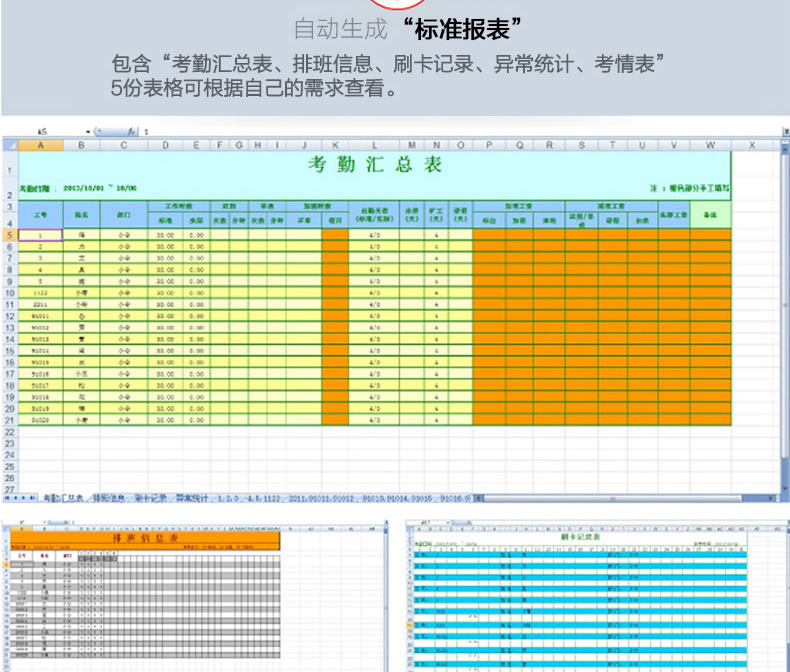Open the 2211.91011.91012 sheet tab
Image resolution: width=790 pixels, height=672 pixels.
click(321, 498)
